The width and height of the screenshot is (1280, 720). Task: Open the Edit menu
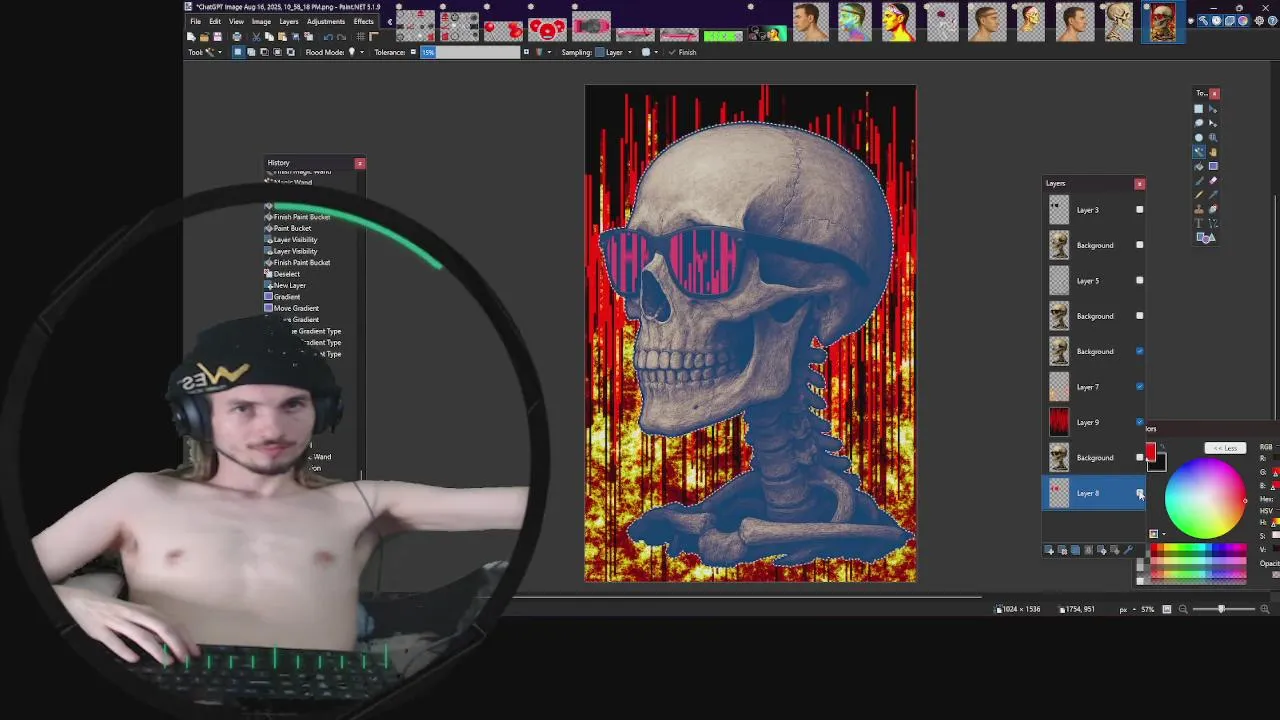point(215,21)
